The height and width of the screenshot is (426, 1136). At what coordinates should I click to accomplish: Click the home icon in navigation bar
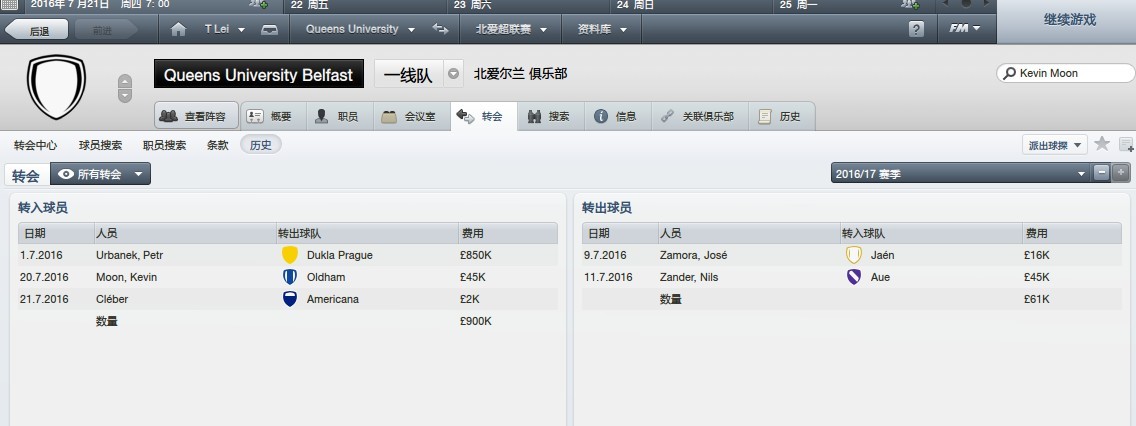click(178, 30)
